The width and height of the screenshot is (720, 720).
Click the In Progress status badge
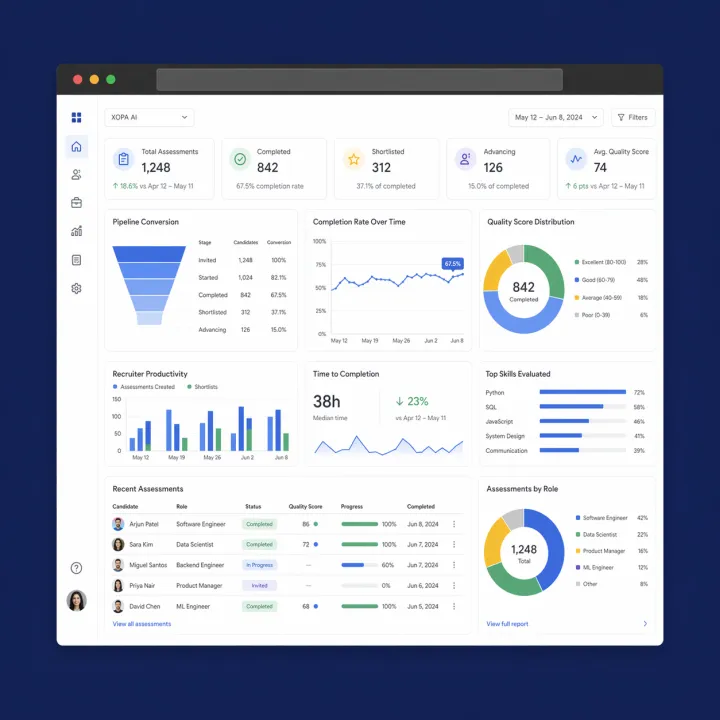(259, 565)
